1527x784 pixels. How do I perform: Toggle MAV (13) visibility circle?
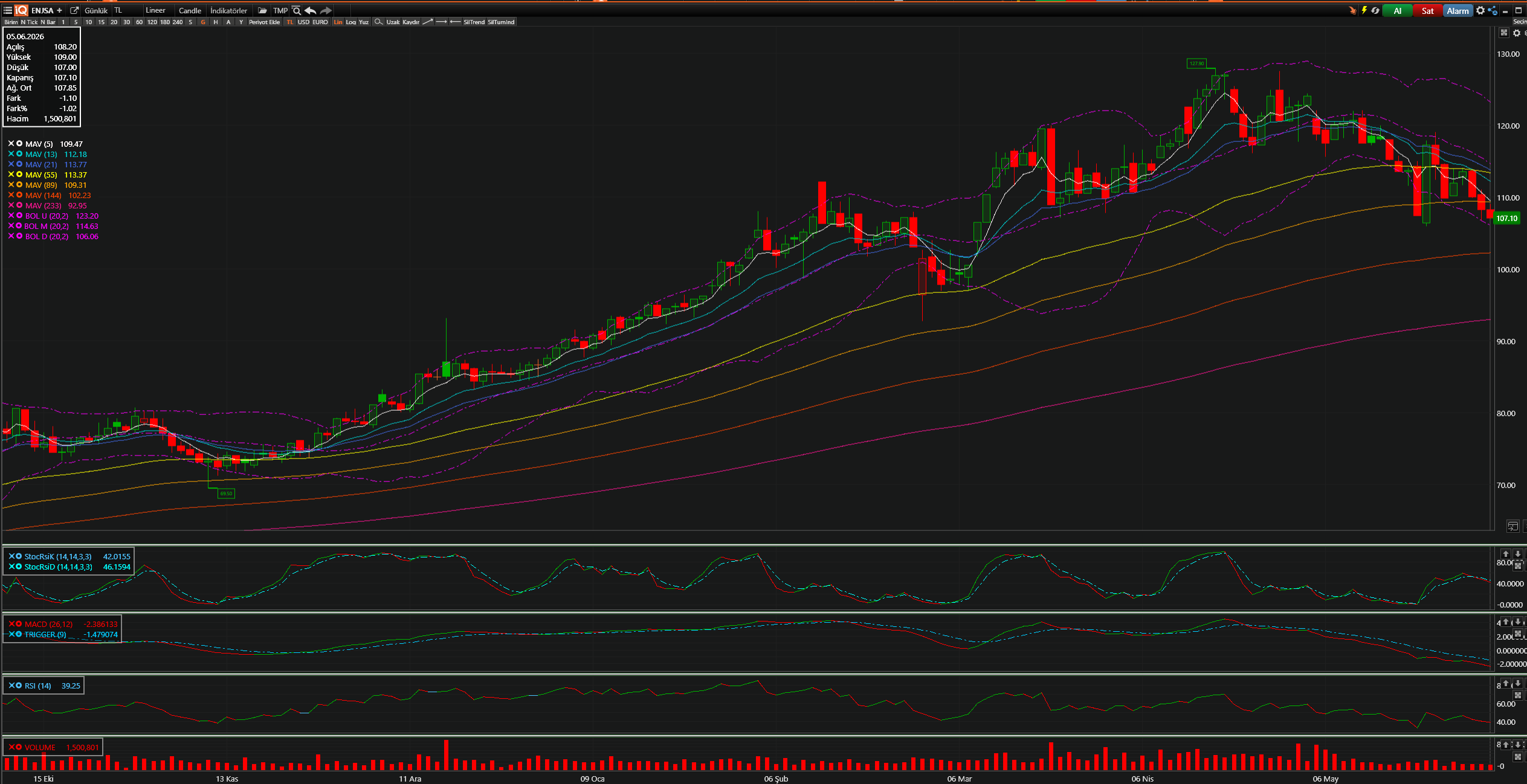(19, 154)
